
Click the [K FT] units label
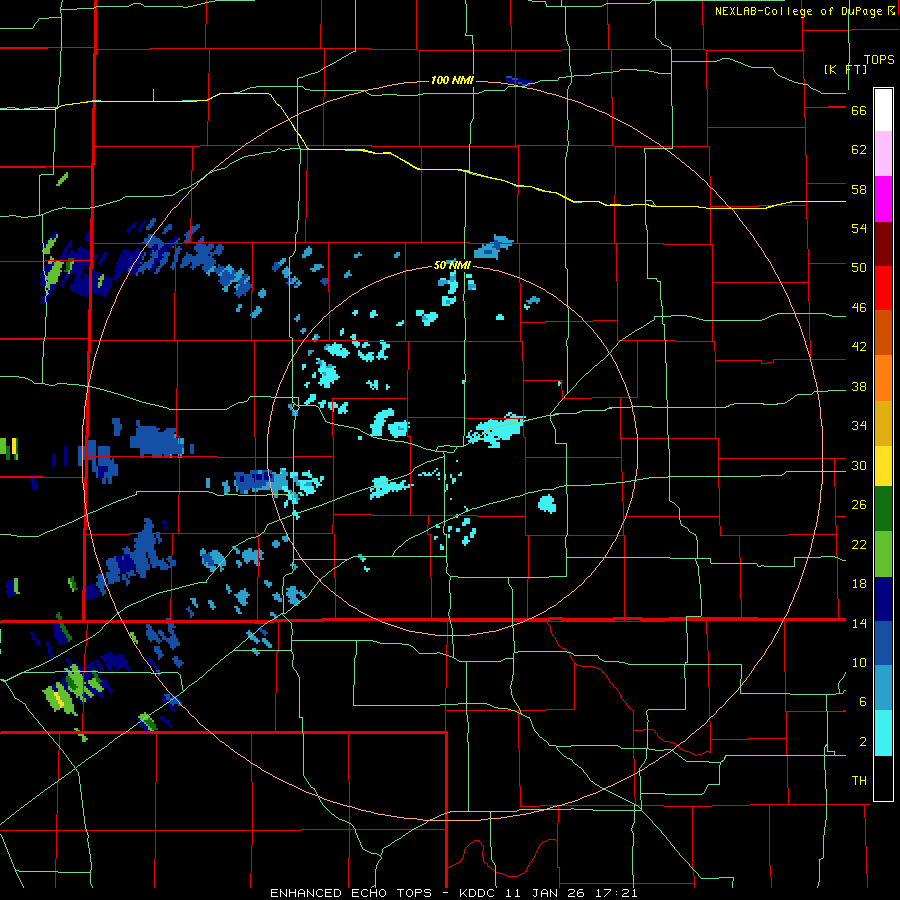(x=845, y=69)
